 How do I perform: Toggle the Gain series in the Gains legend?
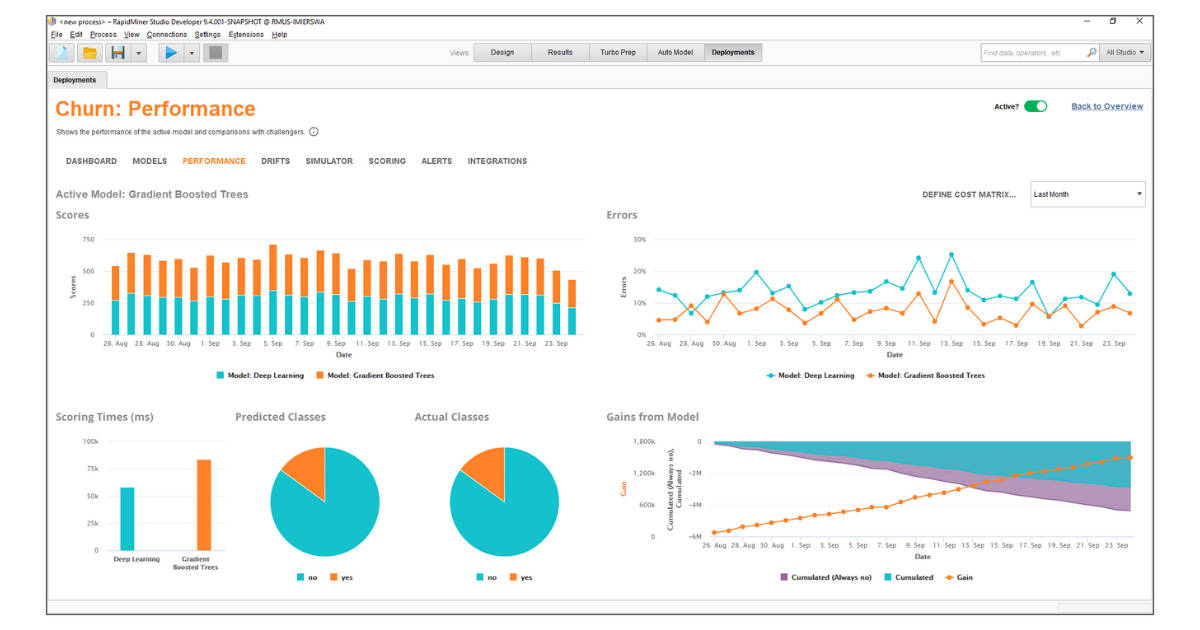(959, 577)
